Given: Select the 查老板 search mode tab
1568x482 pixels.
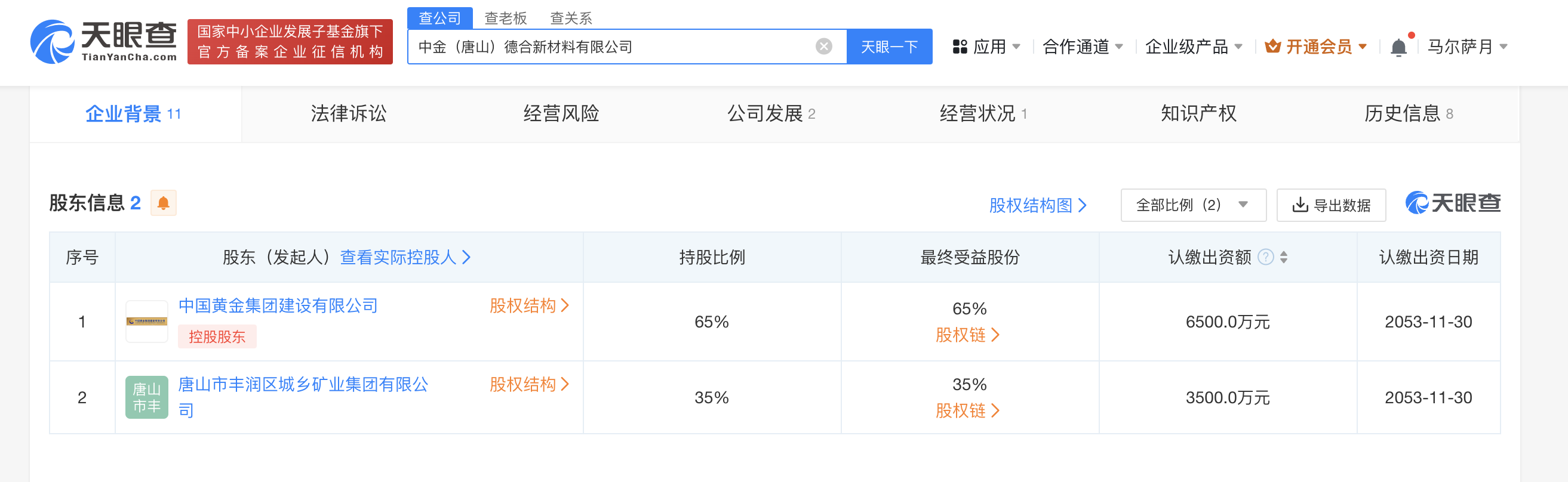Looking at the screenshot, I should [505, 18].
